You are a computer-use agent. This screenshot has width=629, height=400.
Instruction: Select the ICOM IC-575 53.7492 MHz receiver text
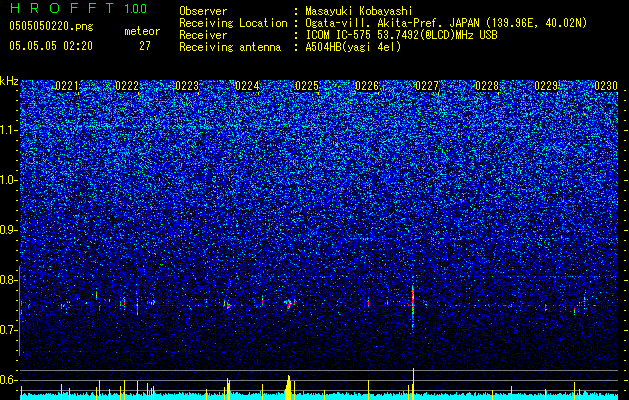[x=401, y=35]
